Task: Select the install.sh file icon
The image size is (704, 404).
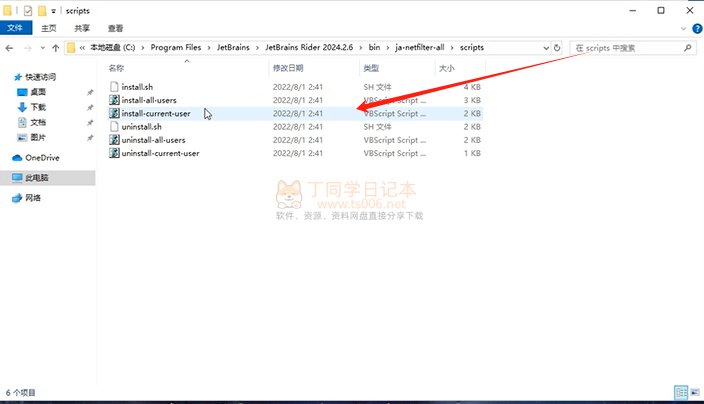Action: (x=114, y=87)
